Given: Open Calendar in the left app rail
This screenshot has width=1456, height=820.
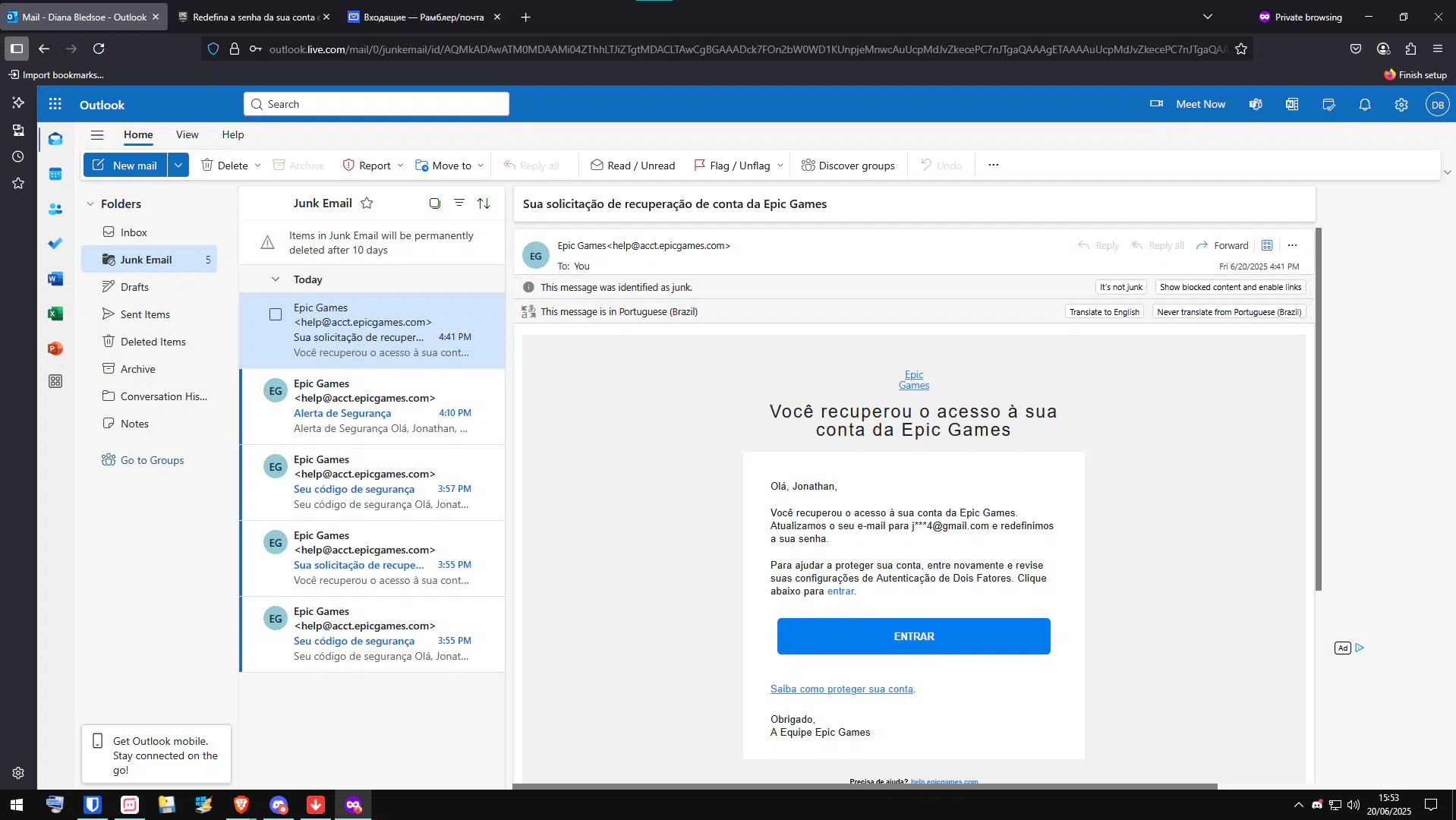Looking at the screenshot, I should pyautogui.click(x=55, y=174).
